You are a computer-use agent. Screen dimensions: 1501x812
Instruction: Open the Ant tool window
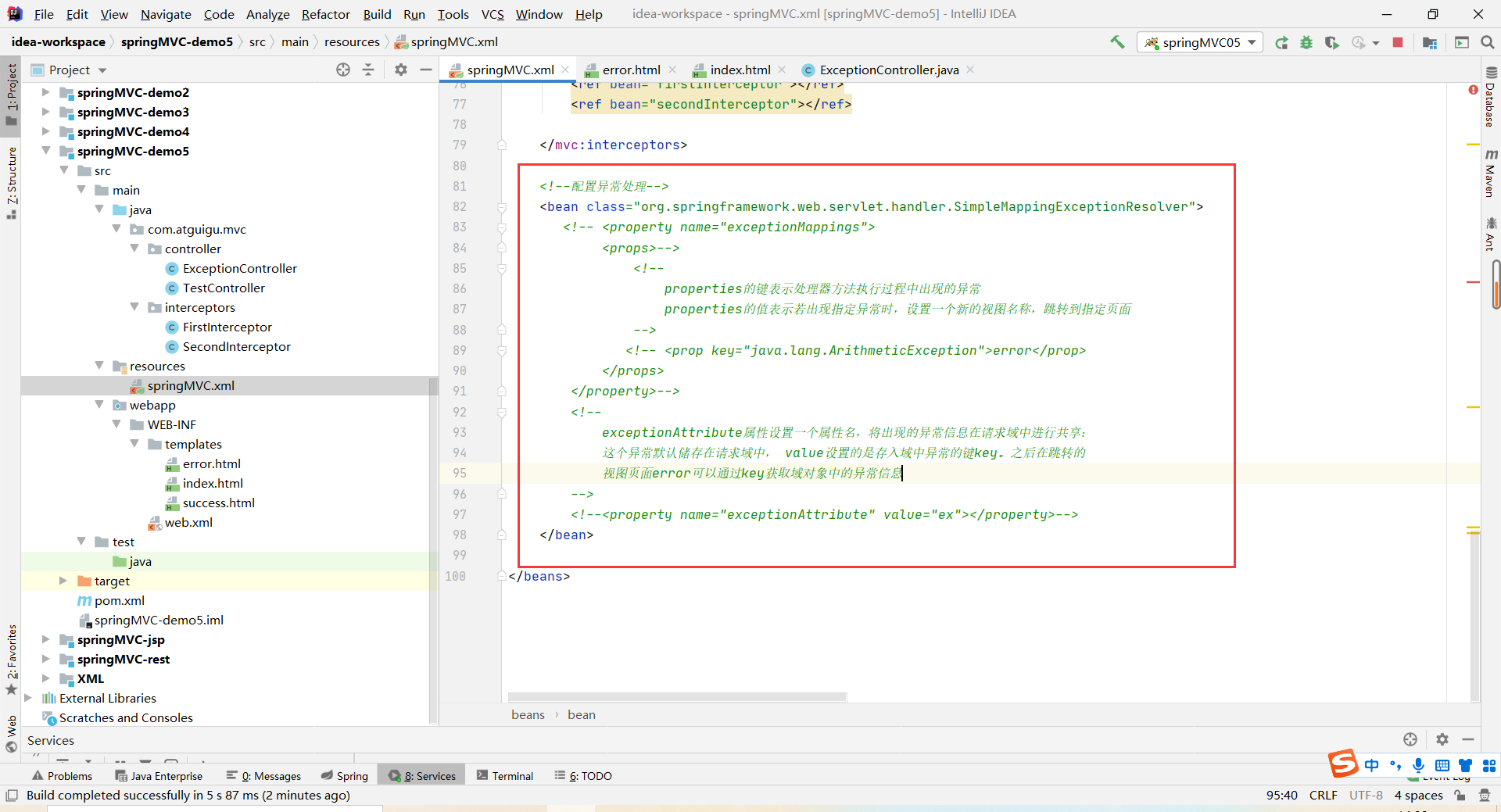[1491, 234]
